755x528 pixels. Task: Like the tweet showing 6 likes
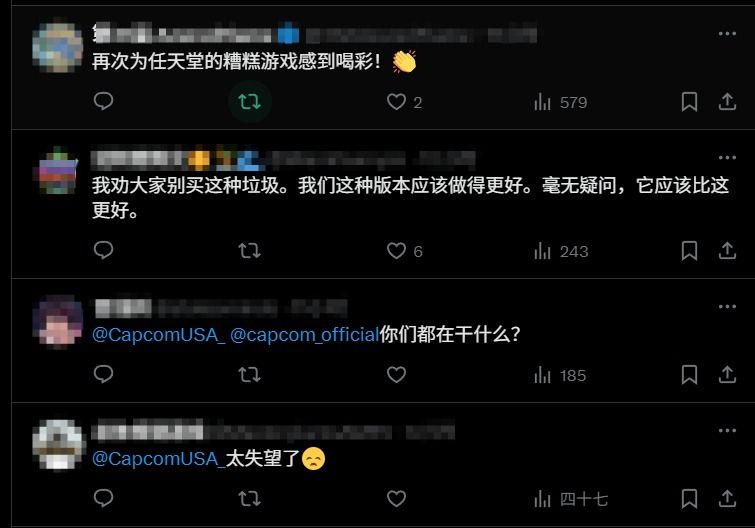[x=396, y=251]
